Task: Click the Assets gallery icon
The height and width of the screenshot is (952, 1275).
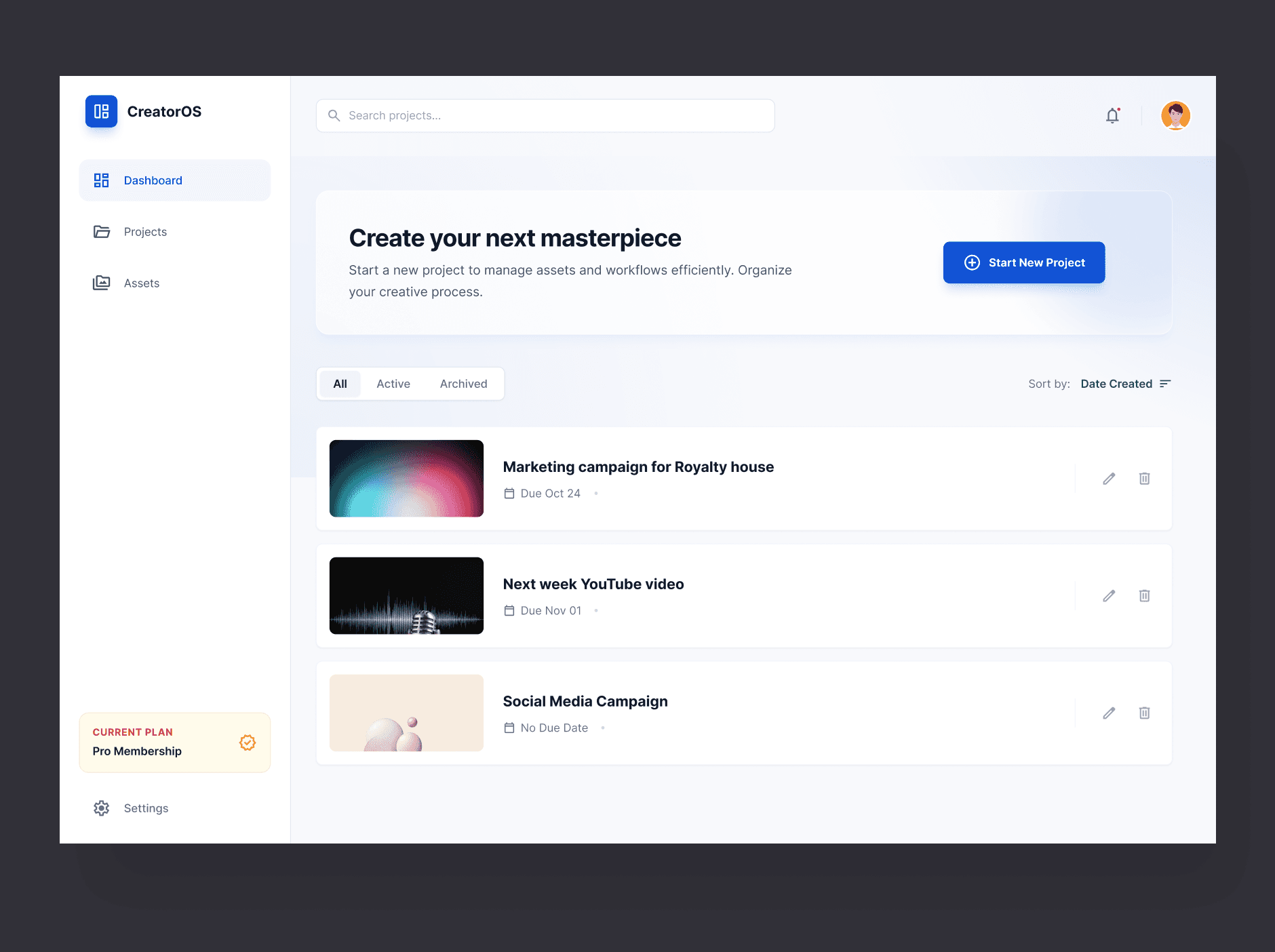Action: 101,283
